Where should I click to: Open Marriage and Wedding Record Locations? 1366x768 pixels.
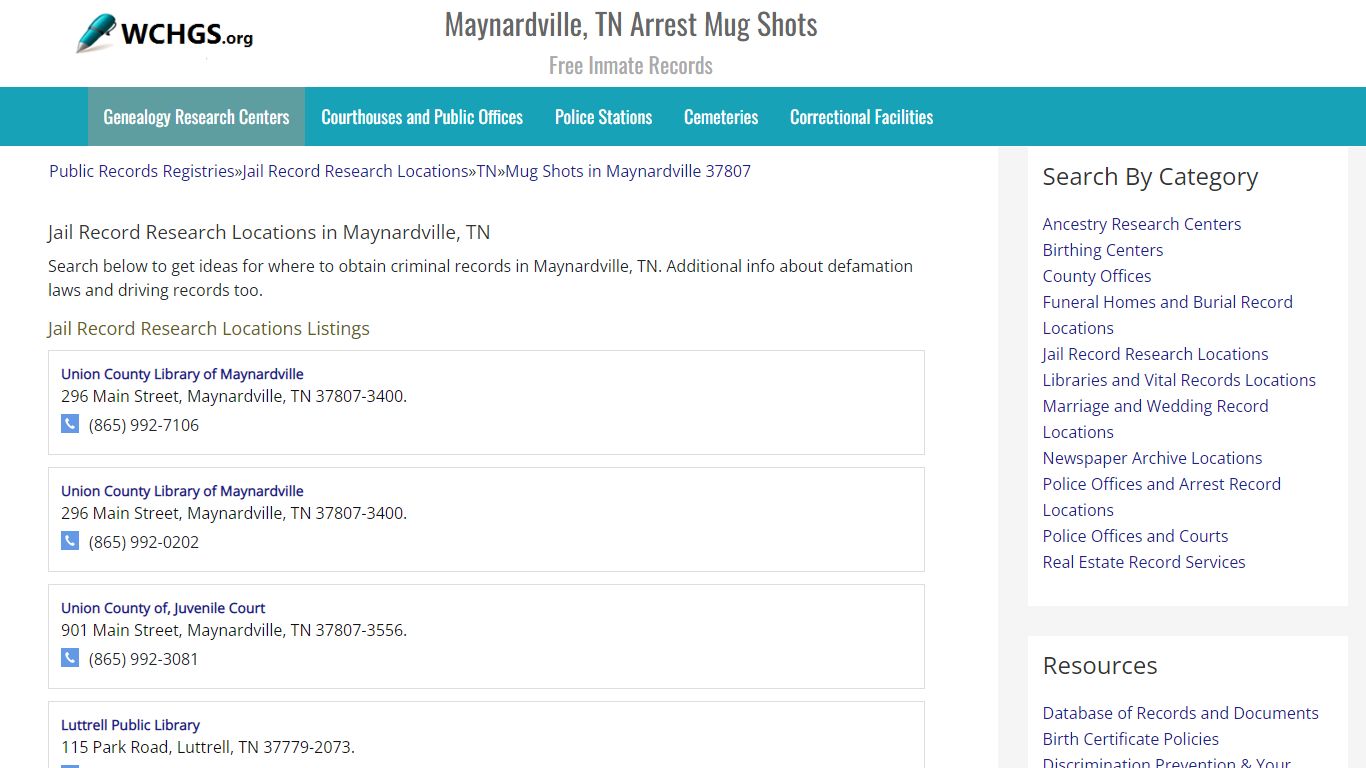point(1155,419)
